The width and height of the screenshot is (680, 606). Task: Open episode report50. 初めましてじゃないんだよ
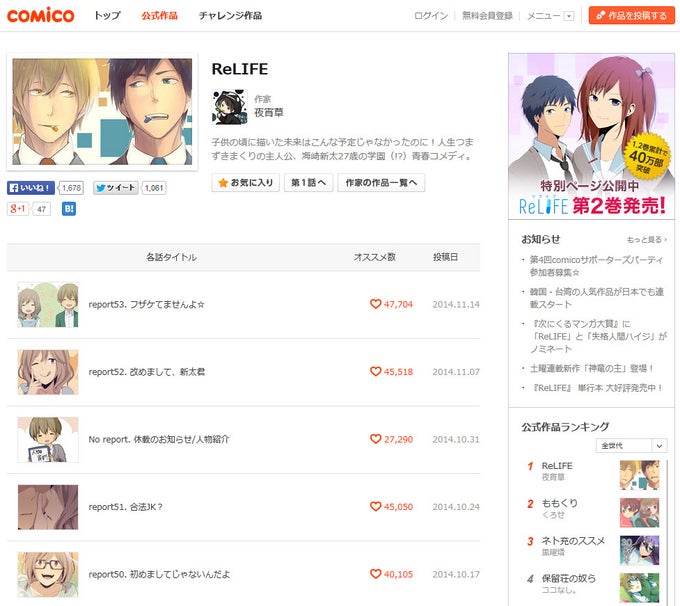pos(159,575)
